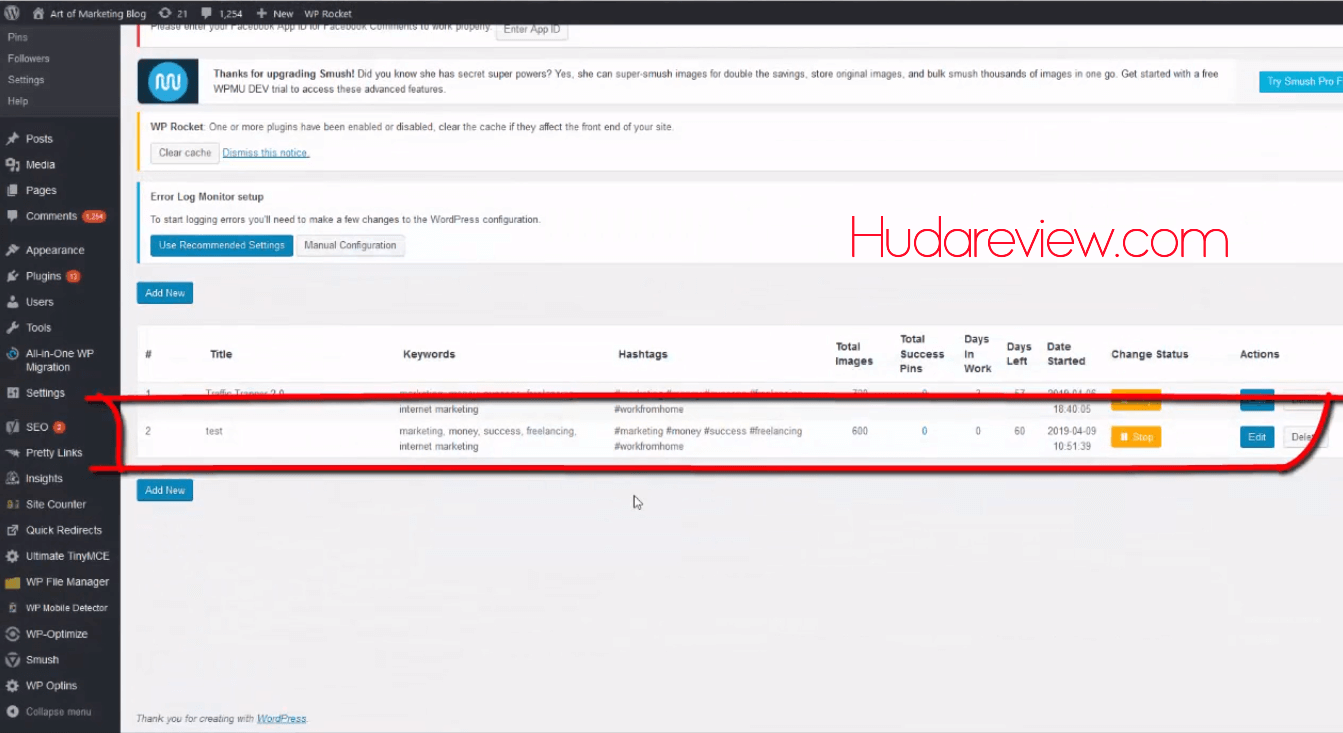Click the Comments icon in sidebar
The image size is (1343, 733).
tap(12, 216)
